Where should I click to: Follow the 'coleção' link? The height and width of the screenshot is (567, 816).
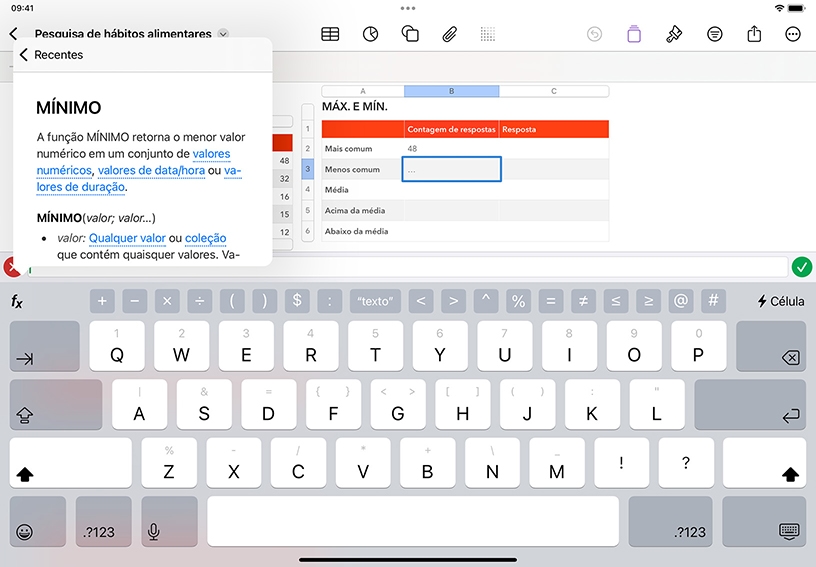tap(206, 238)
